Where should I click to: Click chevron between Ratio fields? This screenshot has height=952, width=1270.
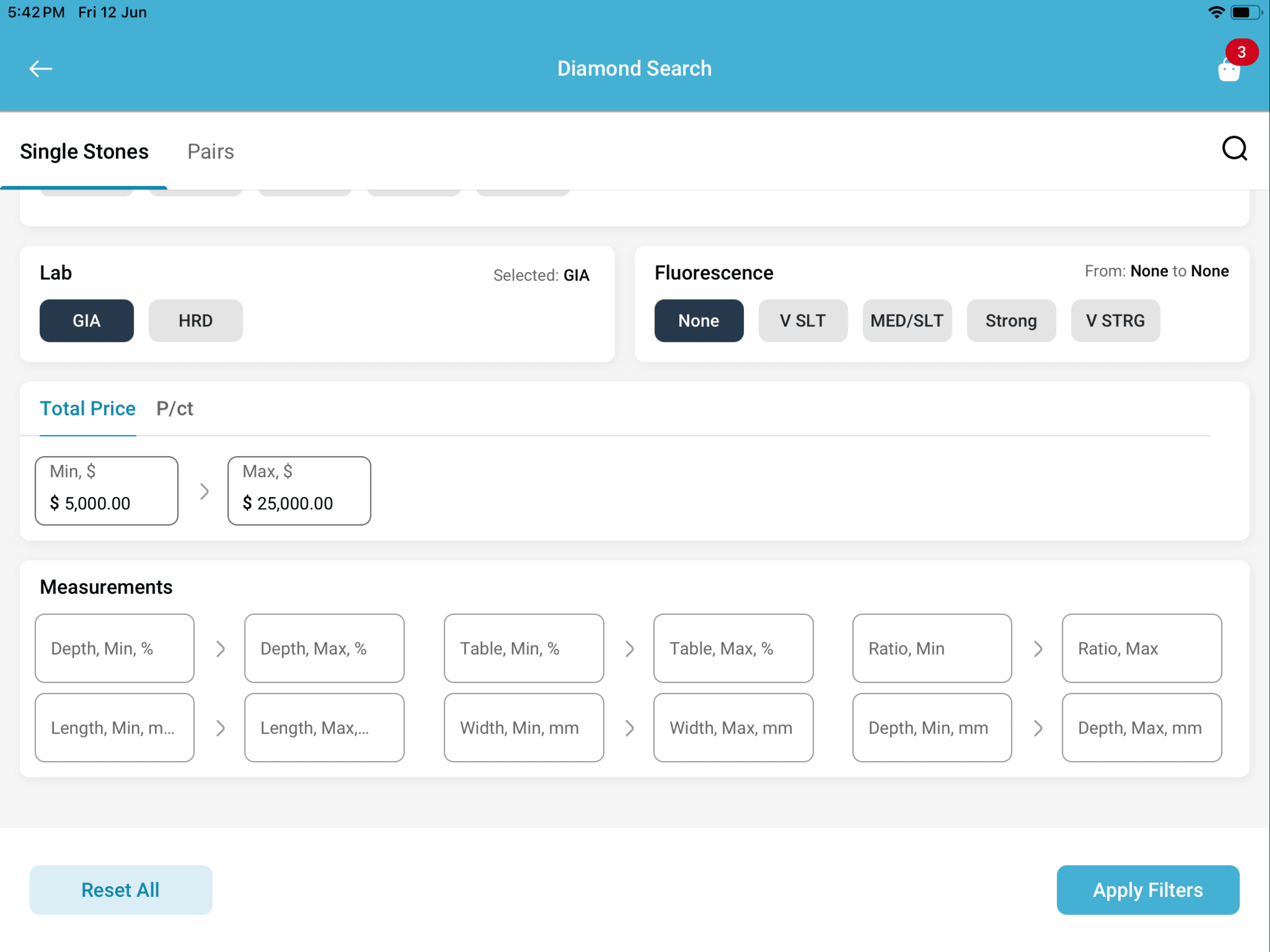pyautogui.click(x=1038, y=648)
